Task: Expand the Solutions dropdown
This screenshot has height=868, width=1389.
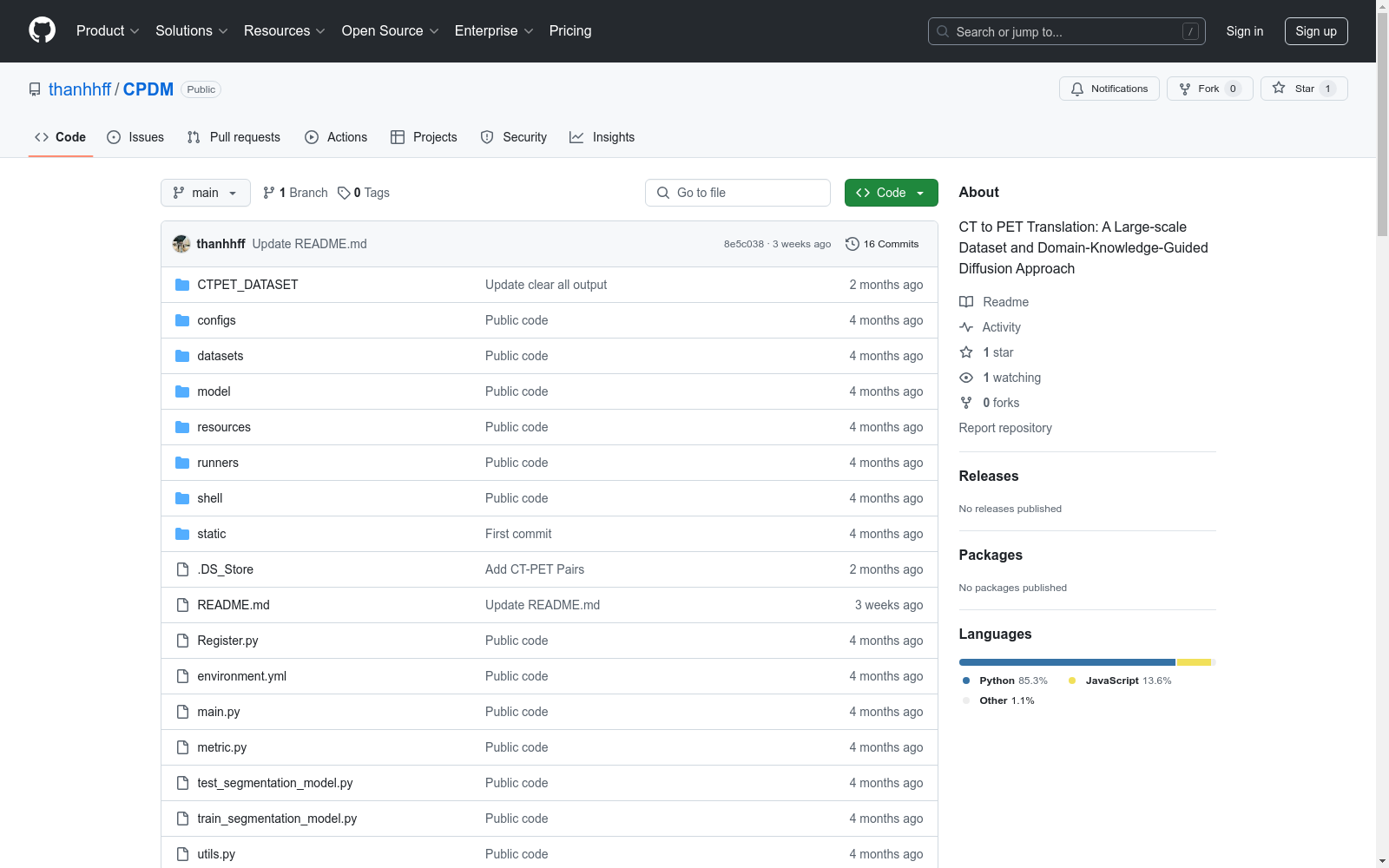Action: [192, 30]
